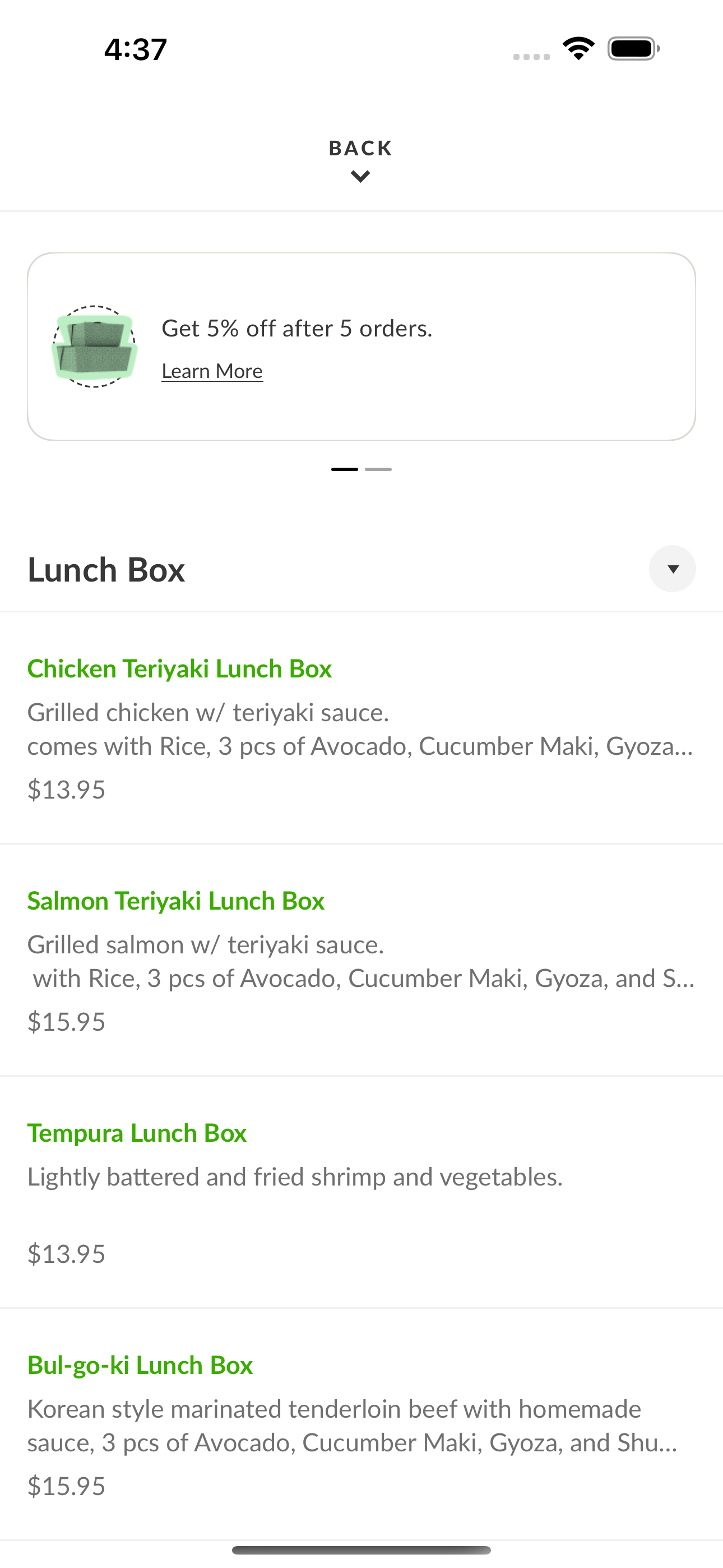Tap the $13.95 price under Chicken Teriyaki
The height and width of the screenshot is (1568, 723).
[67, 790]
